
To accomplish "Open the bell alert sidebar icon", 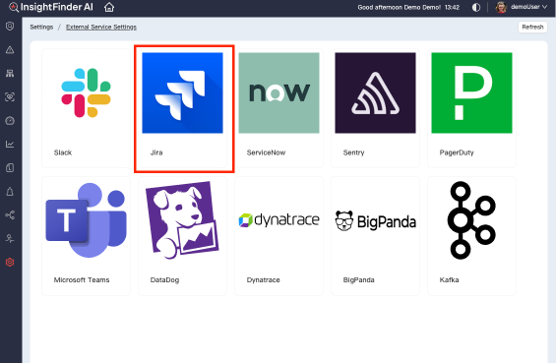I will pos(10,191).
